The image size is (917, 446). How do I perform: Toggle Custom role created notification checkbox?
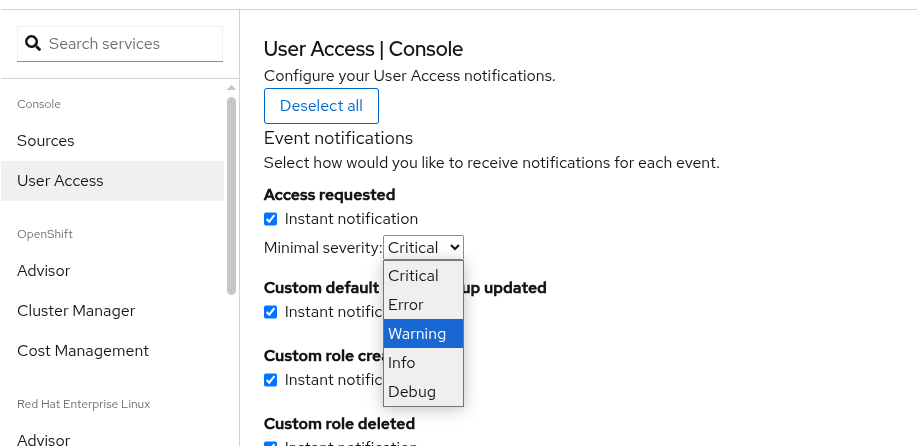click(x=271, y=380)
